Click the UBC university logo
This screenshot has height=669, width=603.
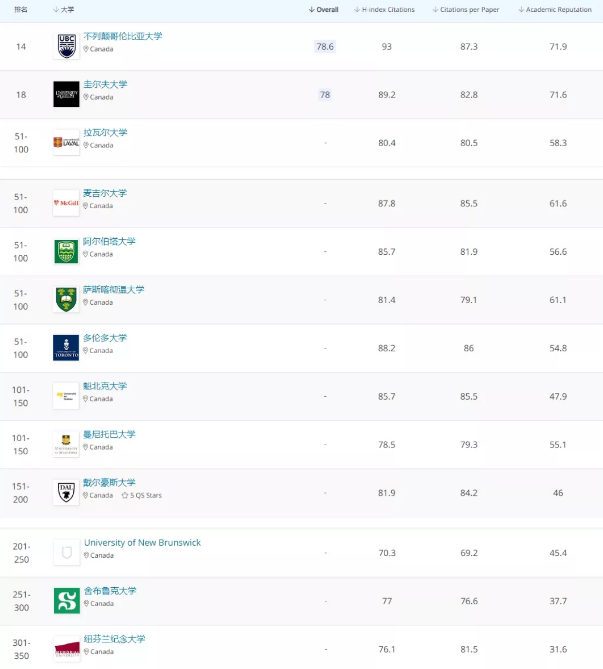point(66,46)
